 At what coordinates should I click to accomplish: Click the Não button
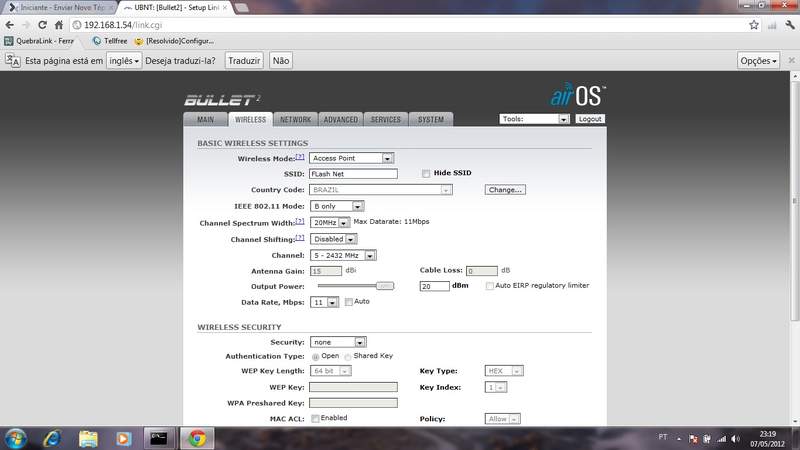click(x=281, y=61)
